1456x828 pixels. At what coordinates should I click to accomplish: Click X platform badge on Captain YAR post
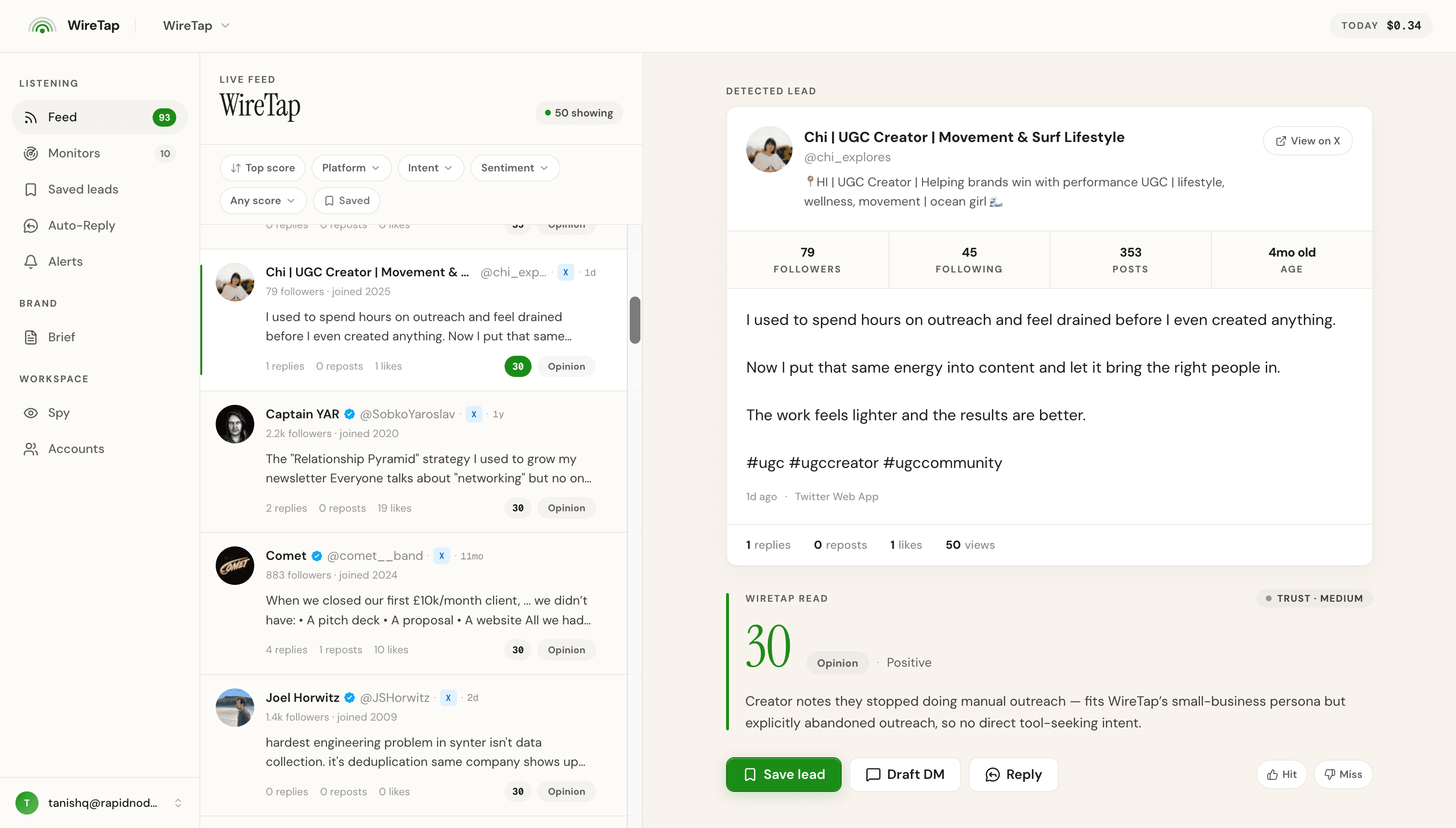pos(474,414)
